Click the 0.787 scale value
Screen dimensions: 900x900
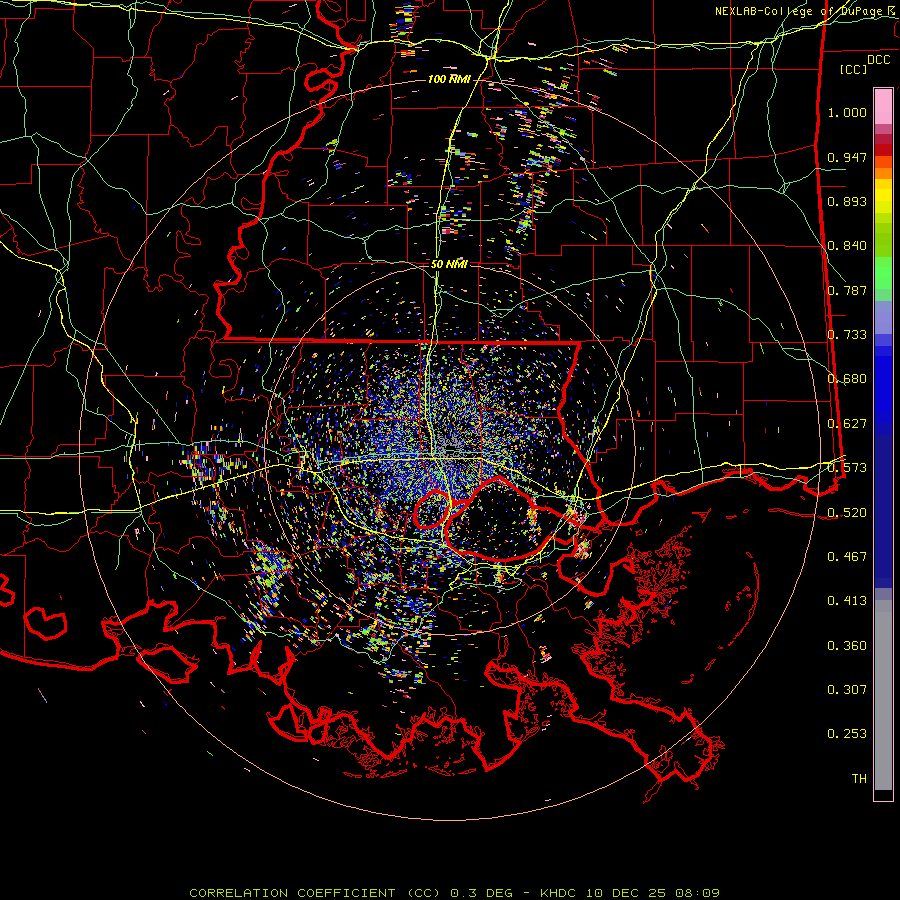[847, 290]
